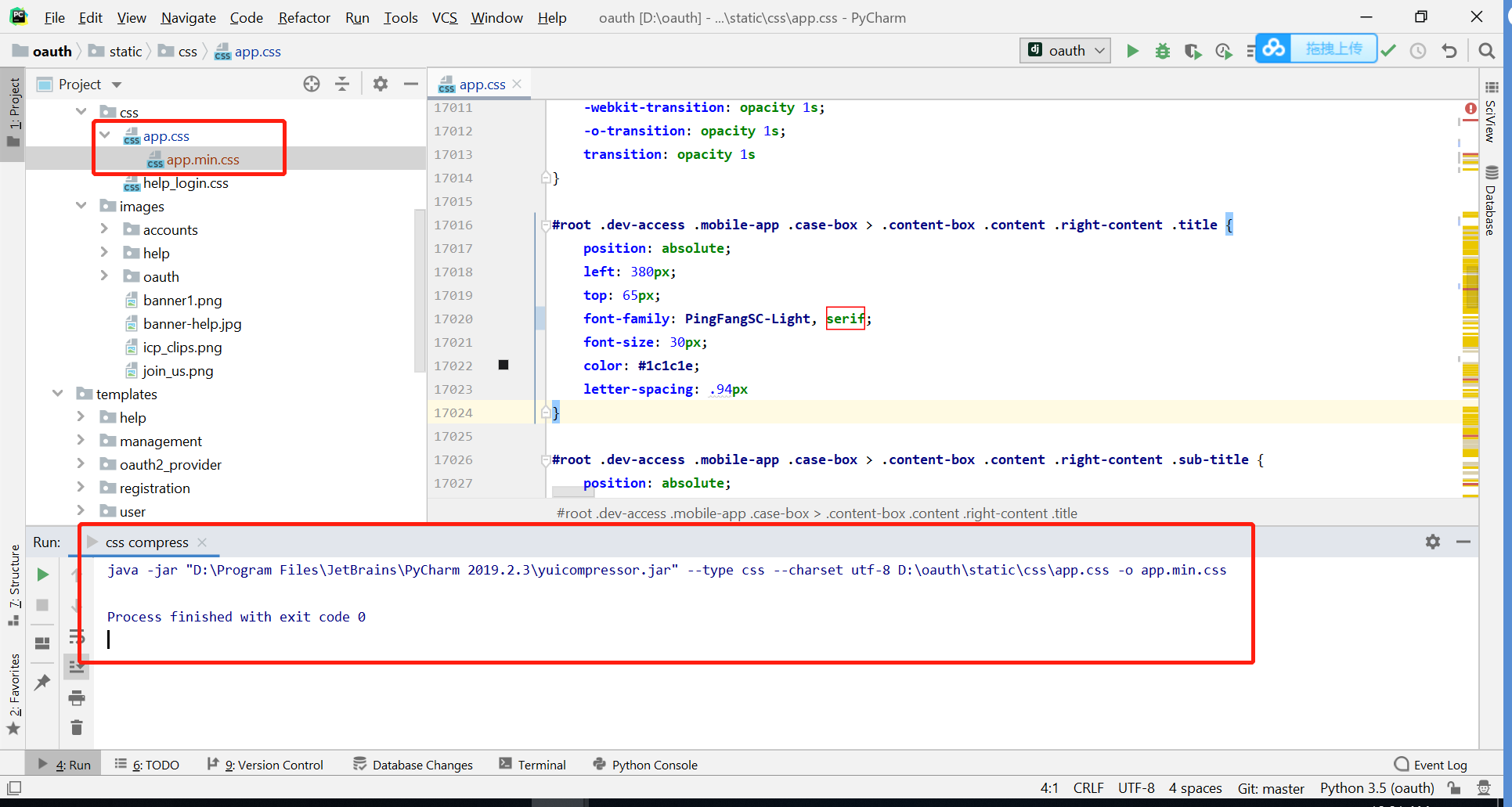Open 9: Version Control tool window
The width and height of the screenshot is (1512, 807).
265,765
